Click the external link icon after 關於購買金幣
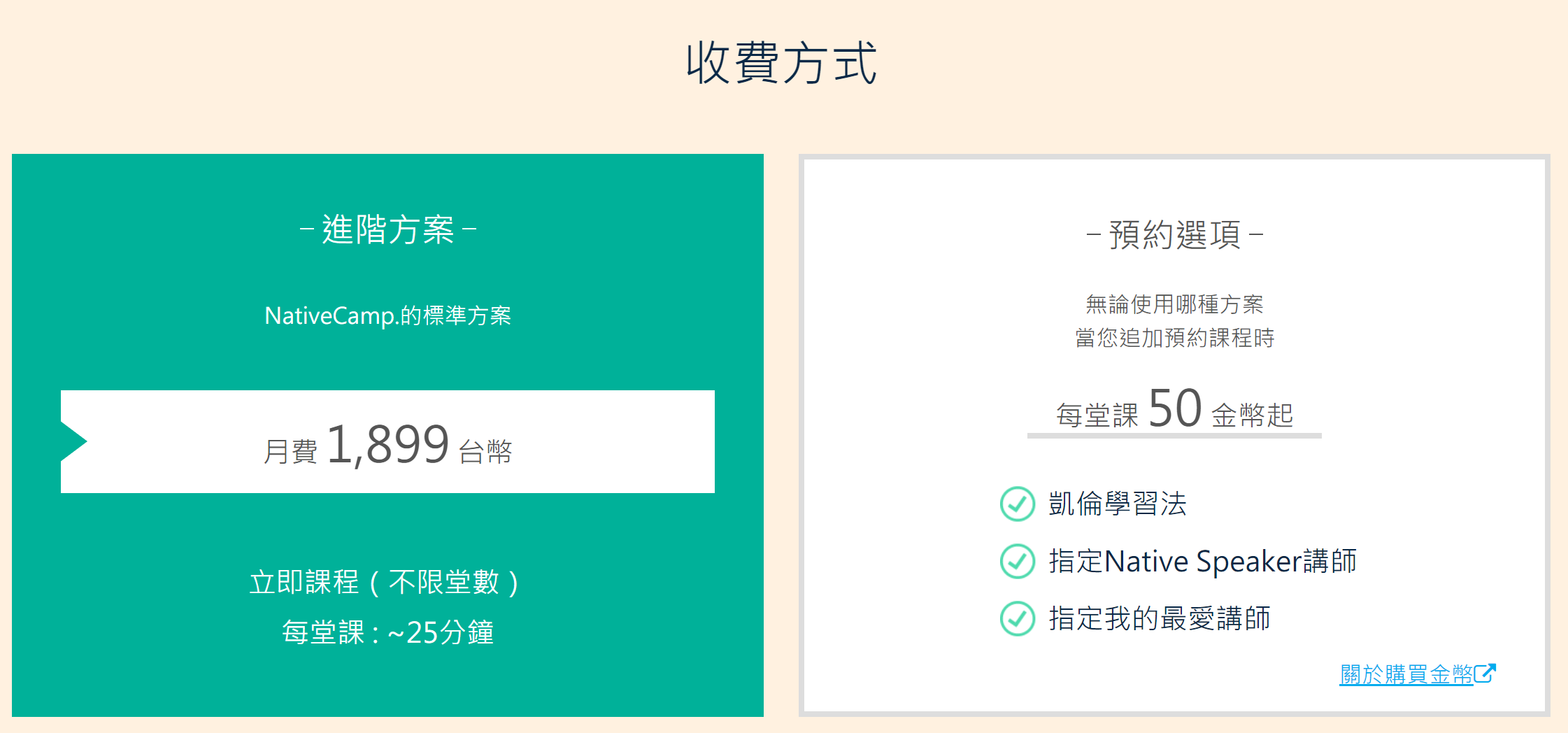Viewport: 1568px width, 733px height. (1485, 674)
